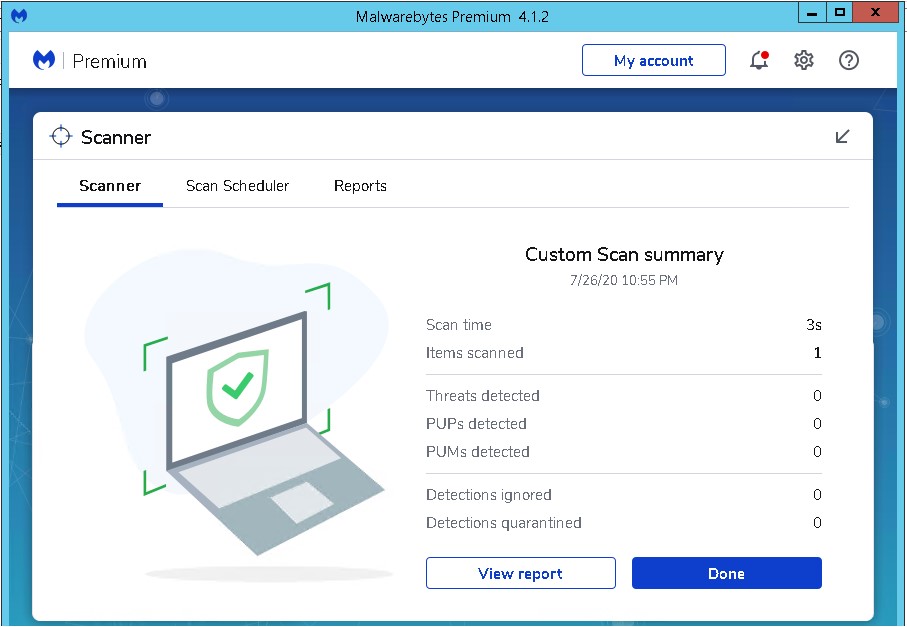
Task: Click the Custom Scan summary heading
Action: [624, 255]
